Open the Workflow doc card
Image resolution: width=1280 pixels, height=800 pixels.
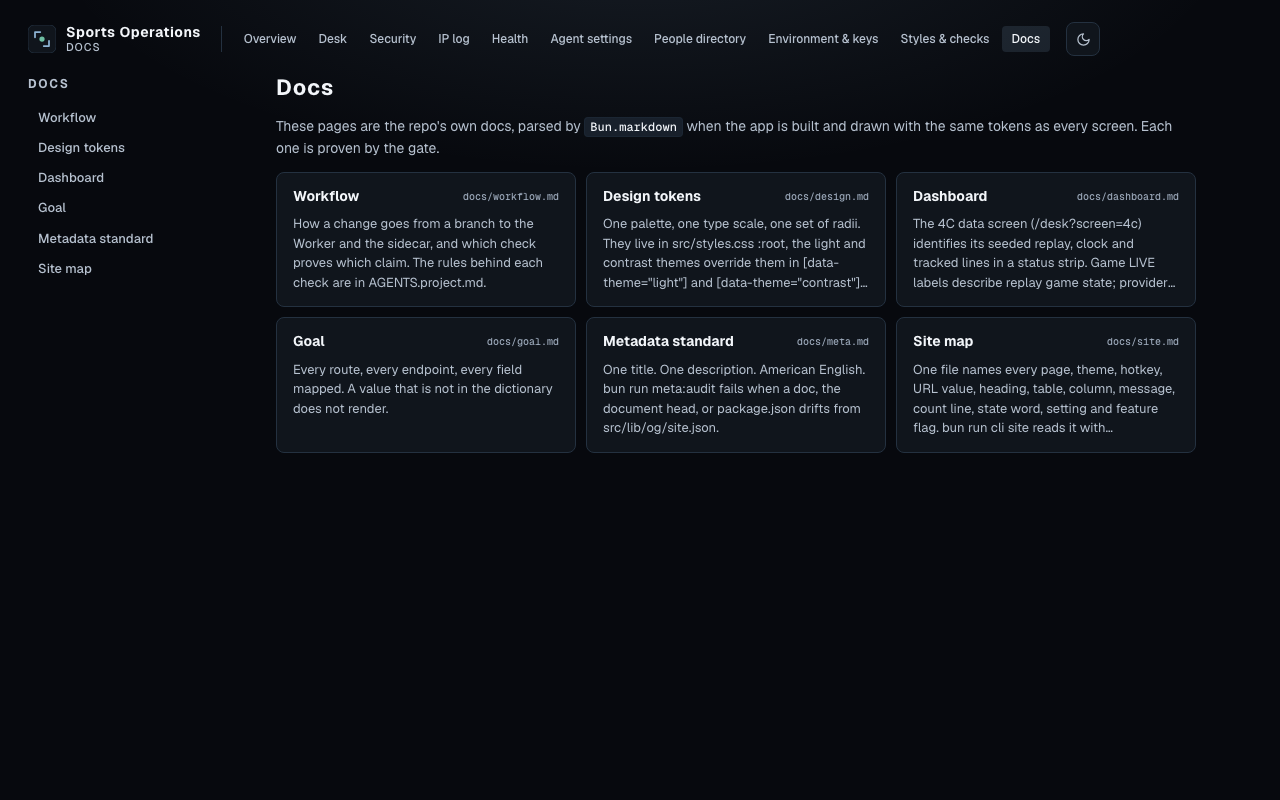[x=426, y=240]
